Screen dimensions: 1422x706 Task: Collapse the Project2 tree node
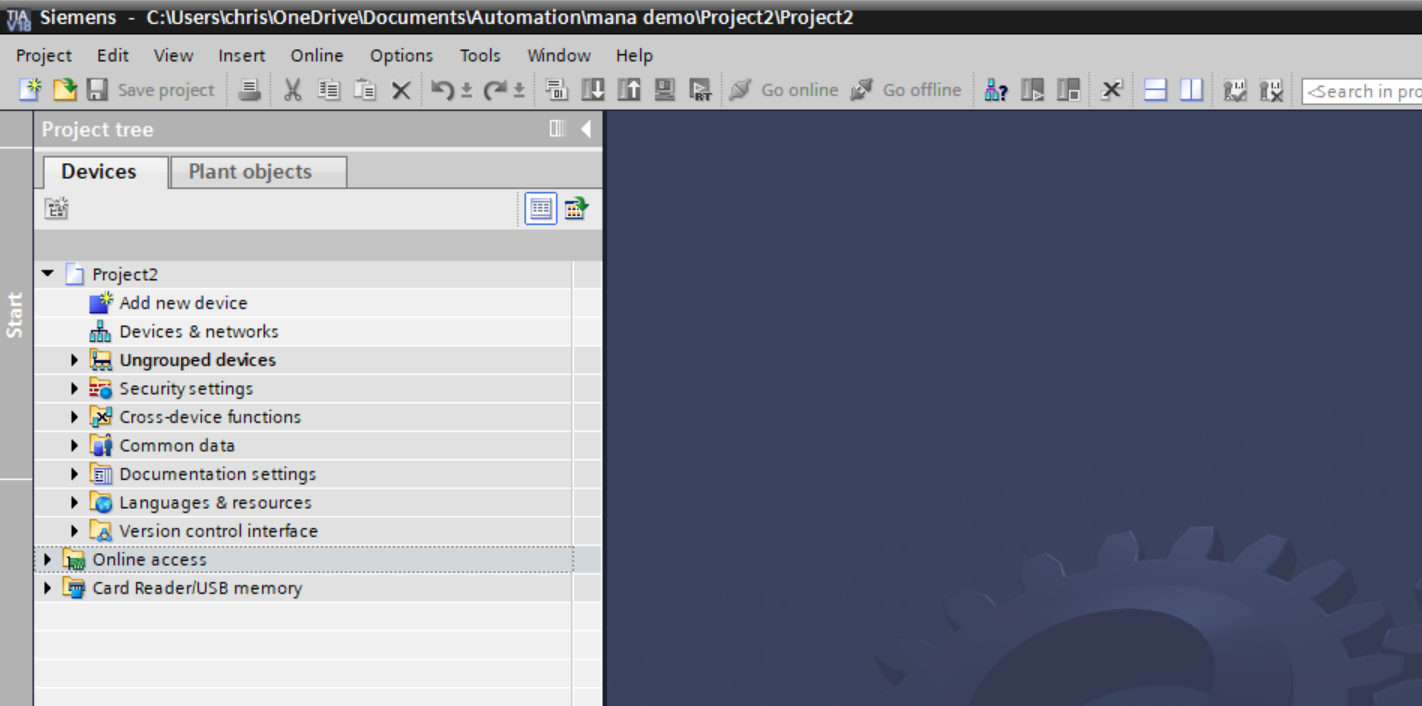coord(48,274)
